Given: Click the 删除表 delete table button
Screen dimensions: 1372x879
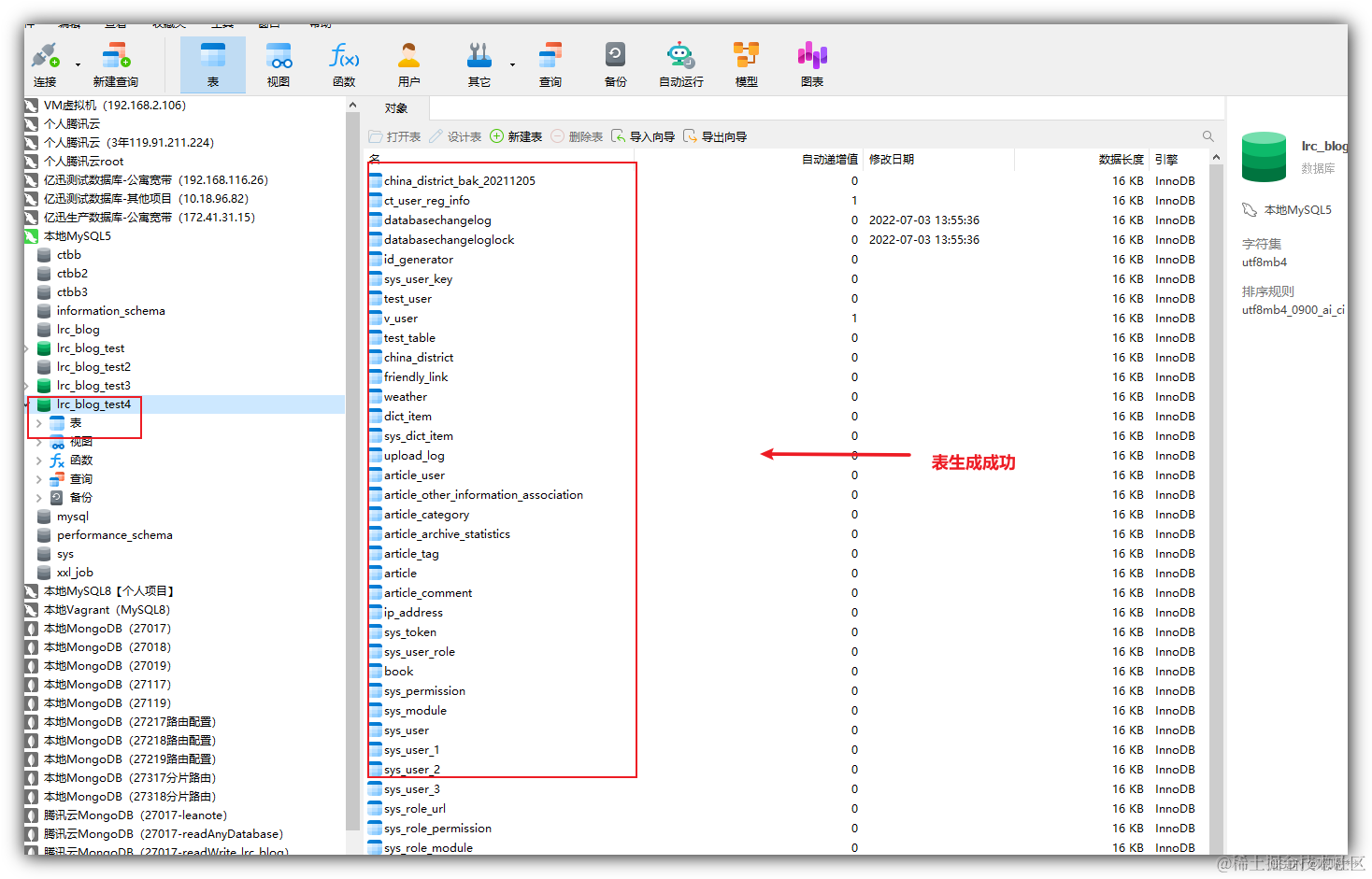Looking at the screenshot, I should pyautogui.click(x=577, y=136).
